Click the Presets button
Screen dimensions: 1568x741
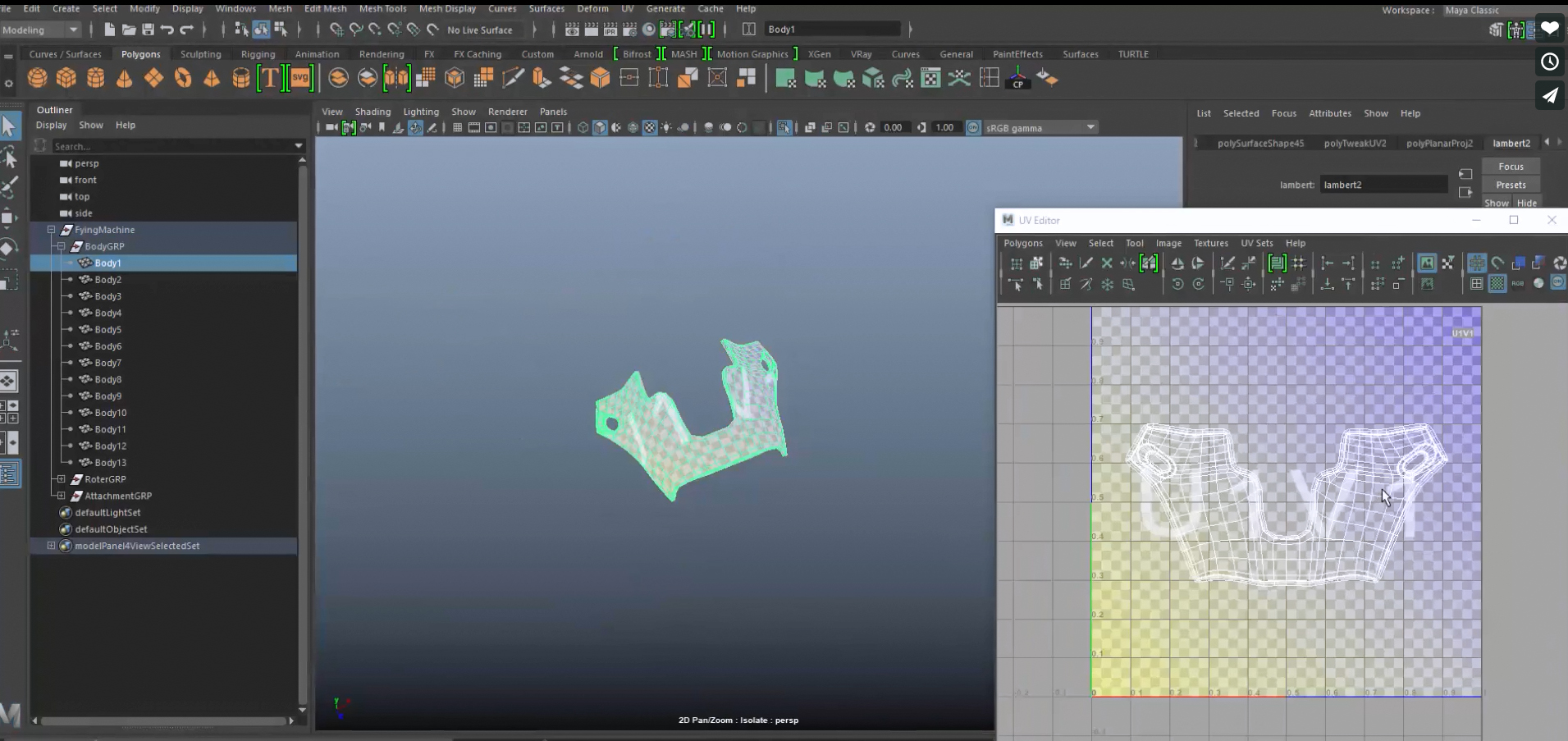coord(1511,185)
